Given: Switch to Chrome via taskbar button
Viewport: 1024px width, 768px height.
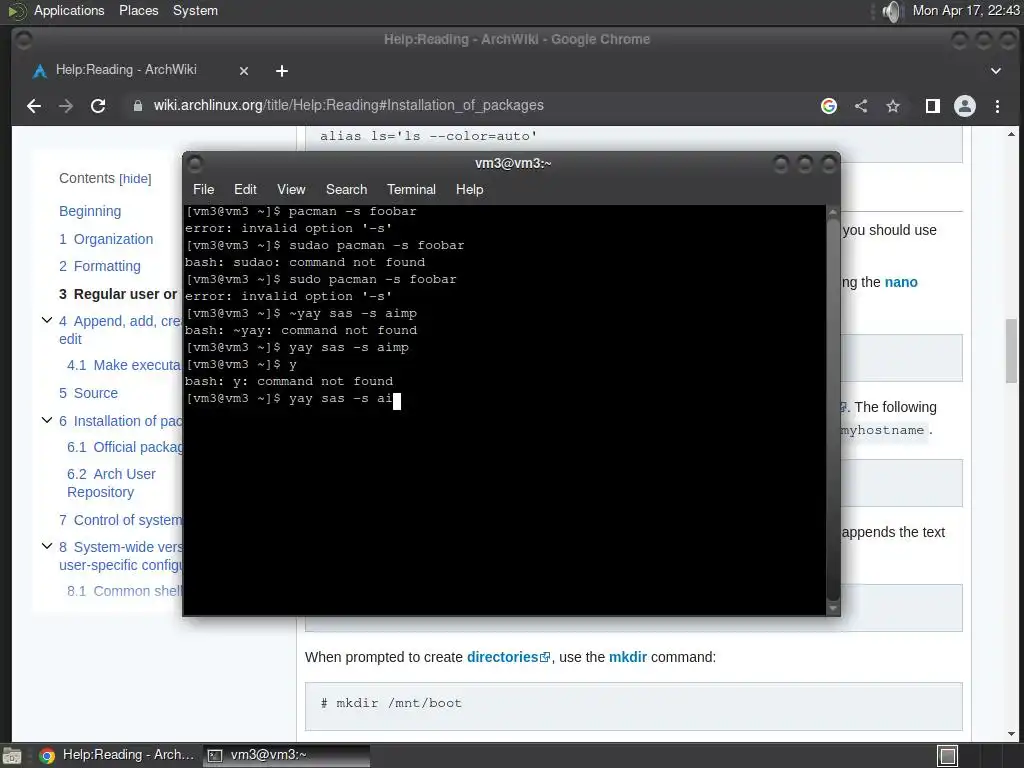Looking at the screenshot, I should (118, 756).
